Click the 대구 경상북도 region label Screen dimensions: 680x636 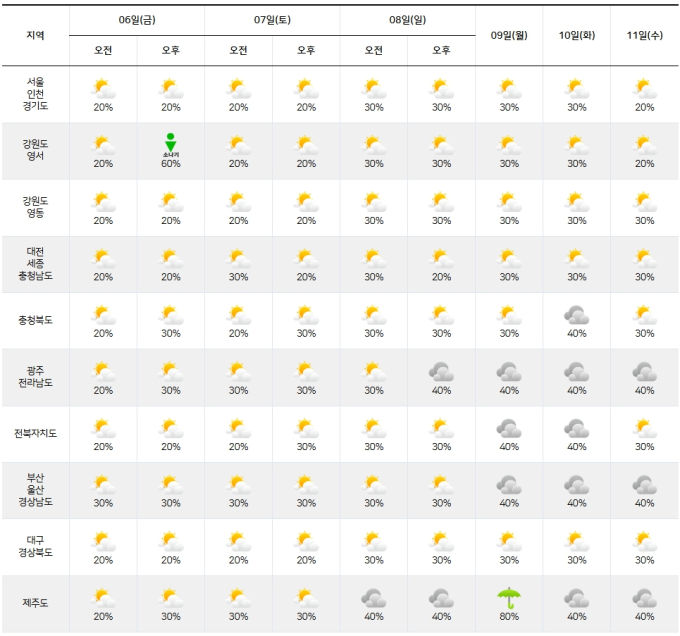(x=35, y=546)
